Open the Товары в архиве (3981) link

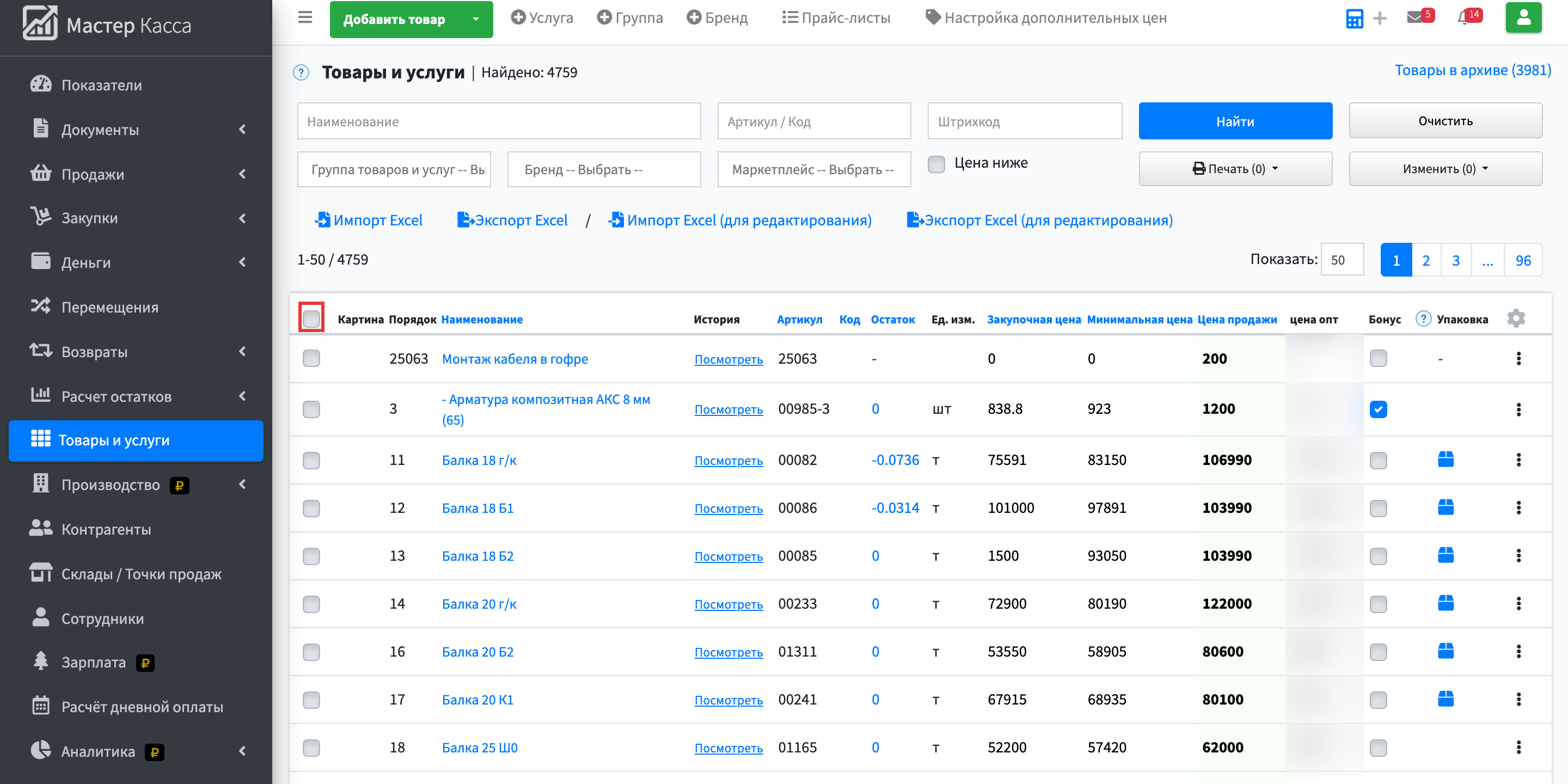[x=1472, y=70]
